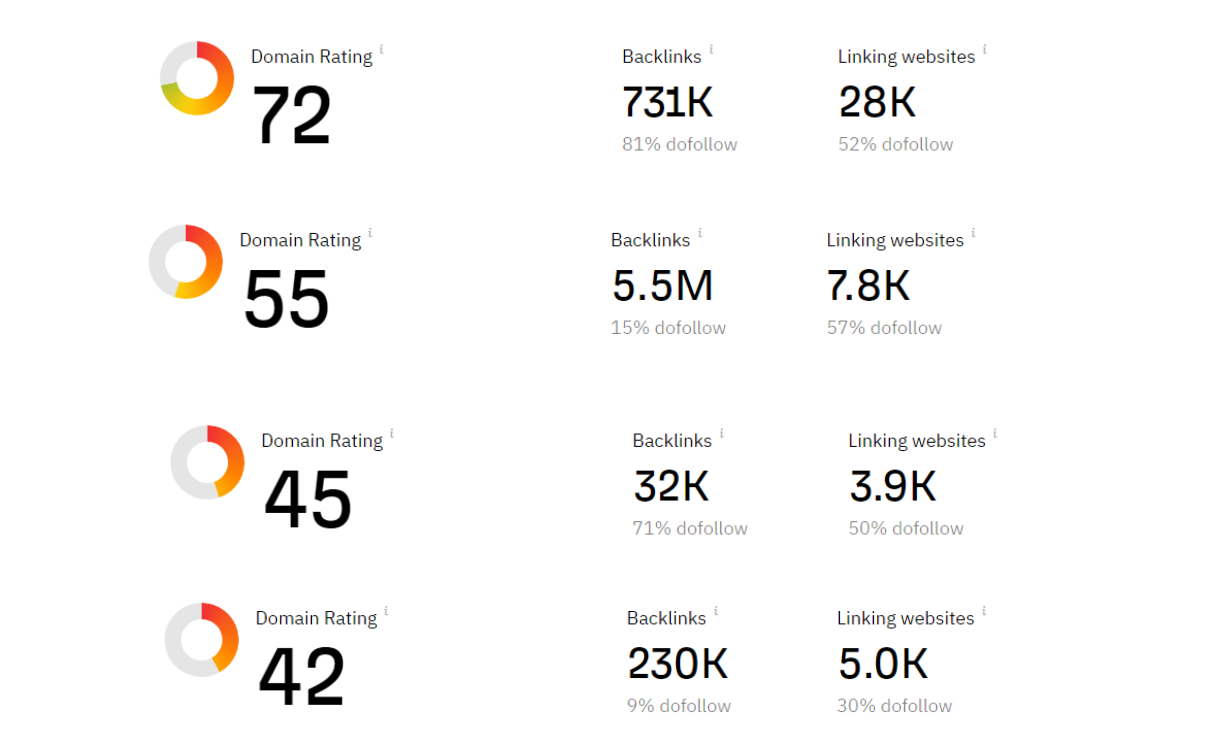The height and width of the screenshot is (751, 1232).
Task: Open the 731K backlinks value
Action: pos(667,102)
